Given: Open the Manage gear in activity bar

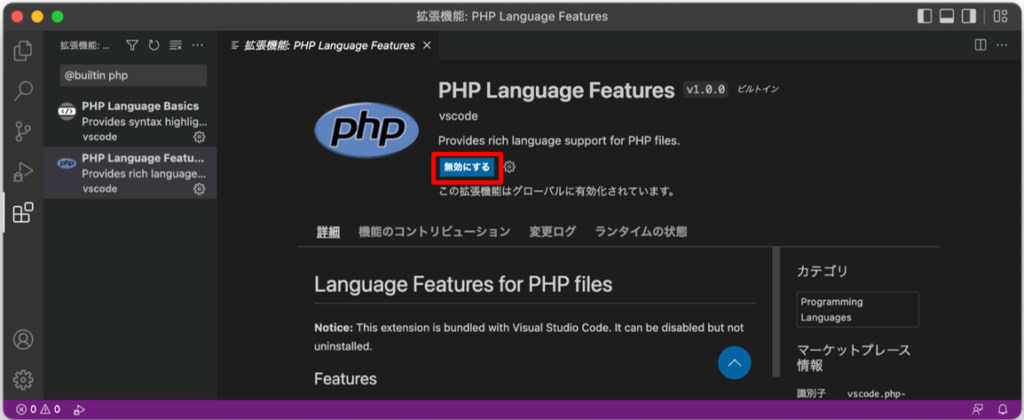Looking at the screenshot, I should click(x=23, y=380).
